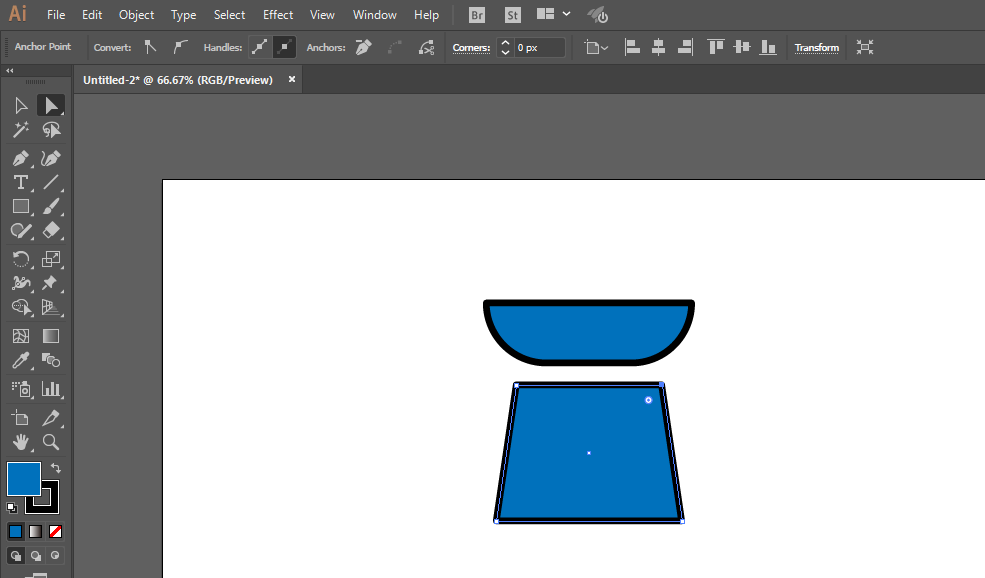
Task: Pick the Eyedropper tool
Action: 21,361
